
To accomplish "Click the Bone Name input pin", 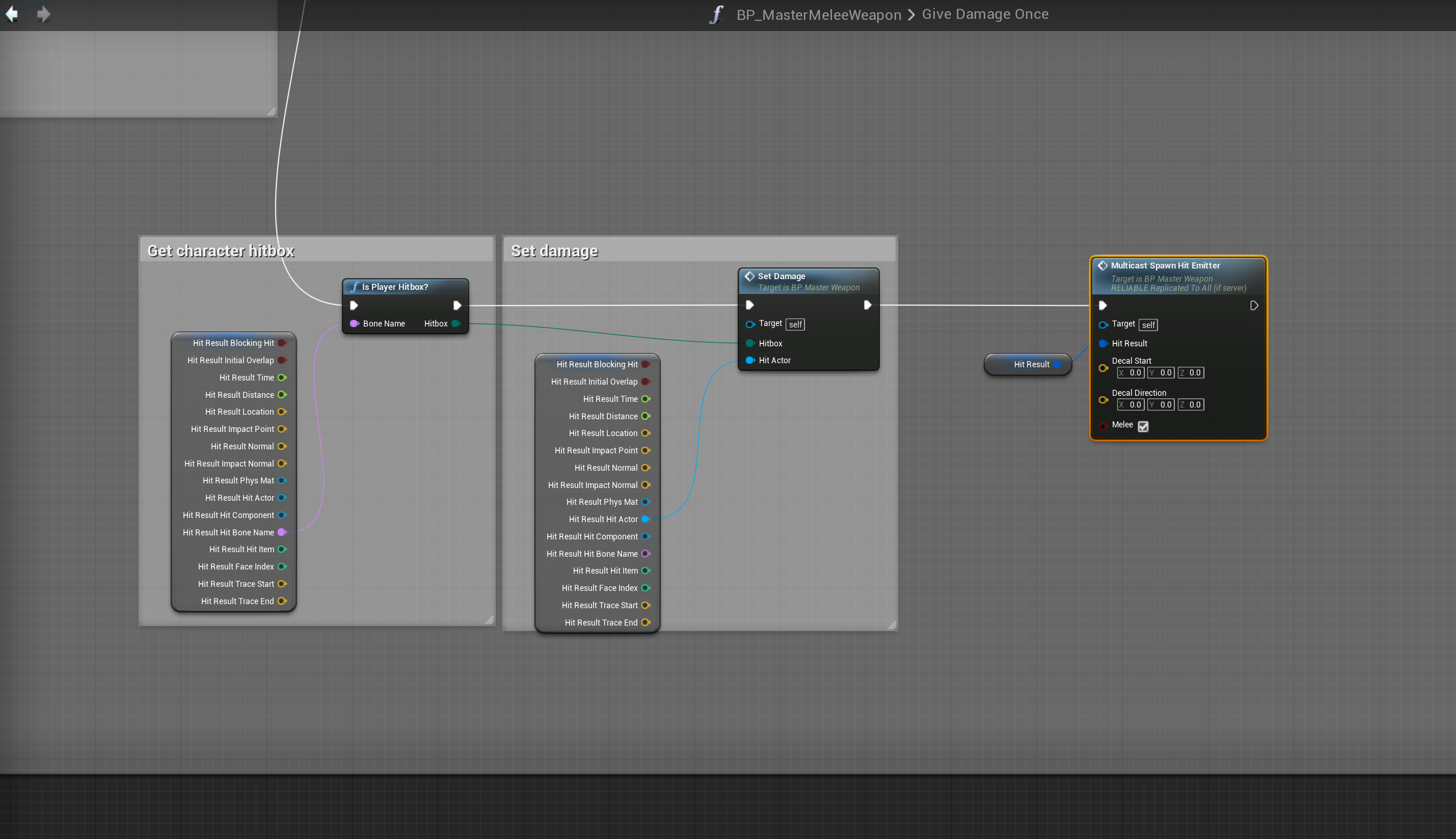I will (354, 324).
